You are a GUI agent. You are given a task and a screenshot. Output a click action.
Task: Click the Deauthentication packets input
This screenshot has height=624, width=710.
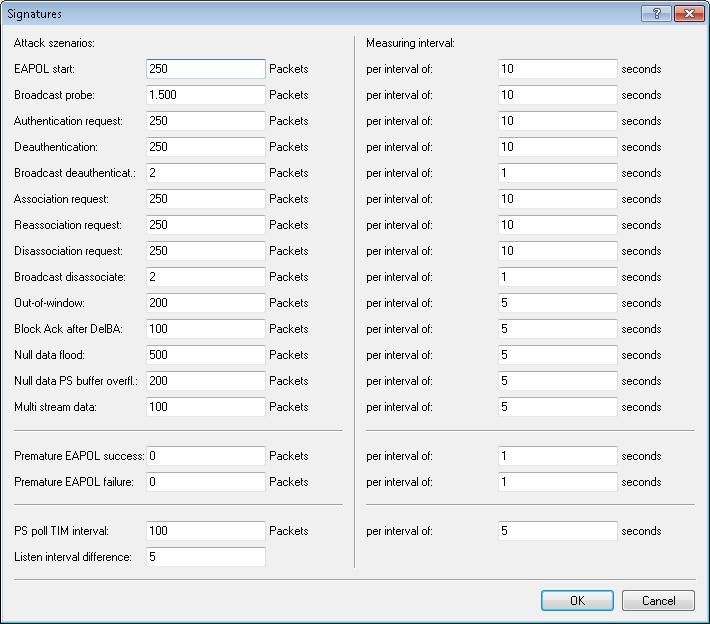click(205, 147)
